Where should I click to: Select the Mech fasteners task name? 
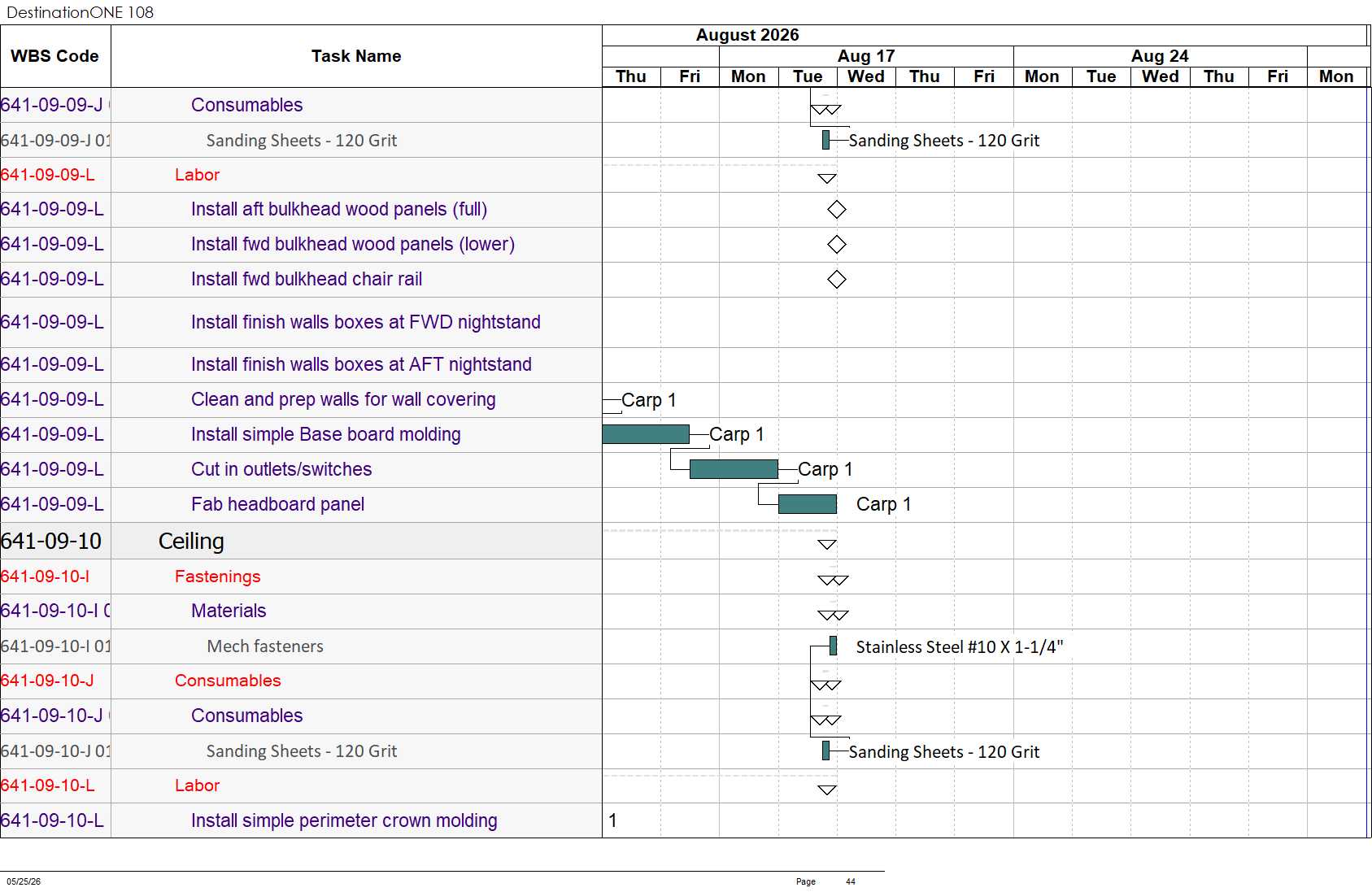[x=265, y=646]
